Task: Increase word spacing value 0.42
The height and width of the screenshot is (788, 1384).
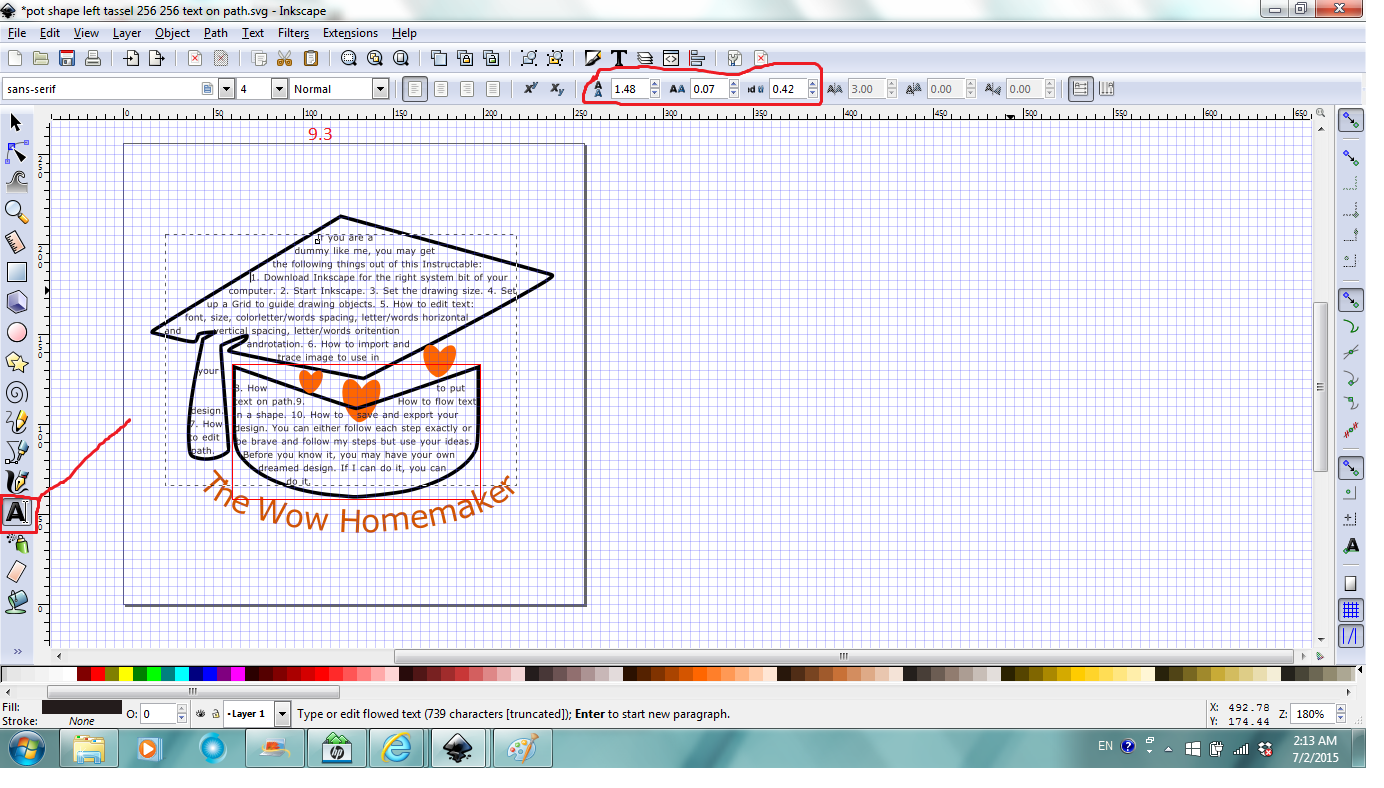Action: (813, 85)
